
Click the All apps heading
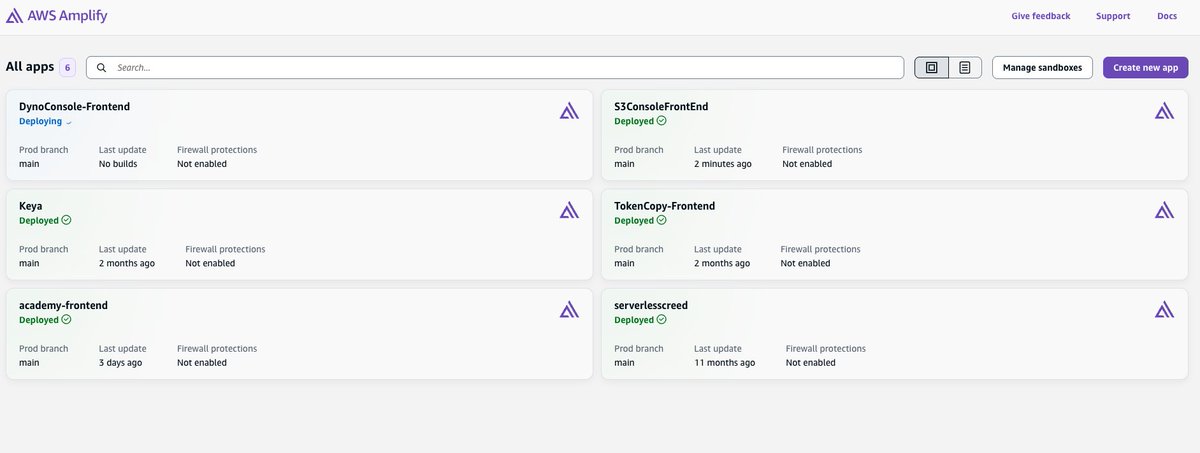30,67
